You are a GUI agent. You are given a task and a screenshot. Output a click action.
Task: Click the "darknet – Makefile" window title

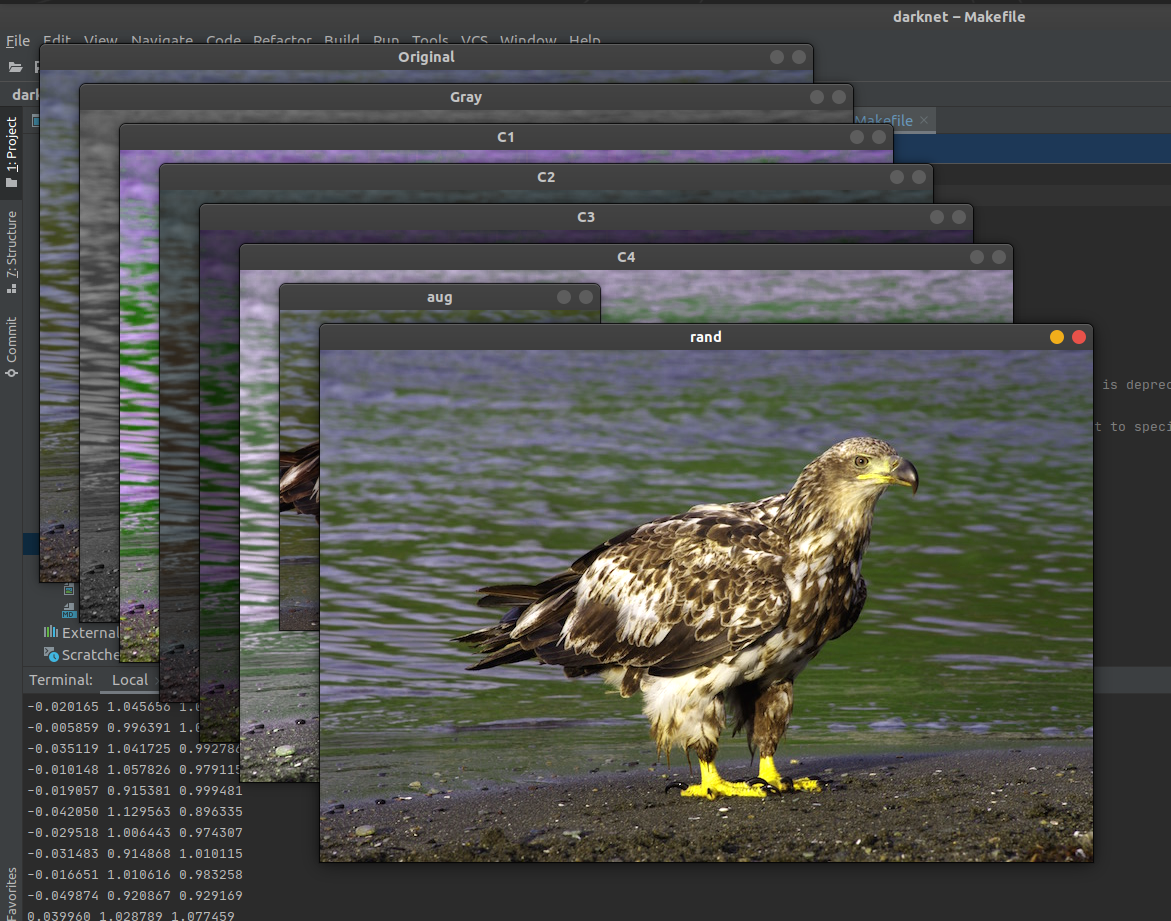tap(959, 16)
